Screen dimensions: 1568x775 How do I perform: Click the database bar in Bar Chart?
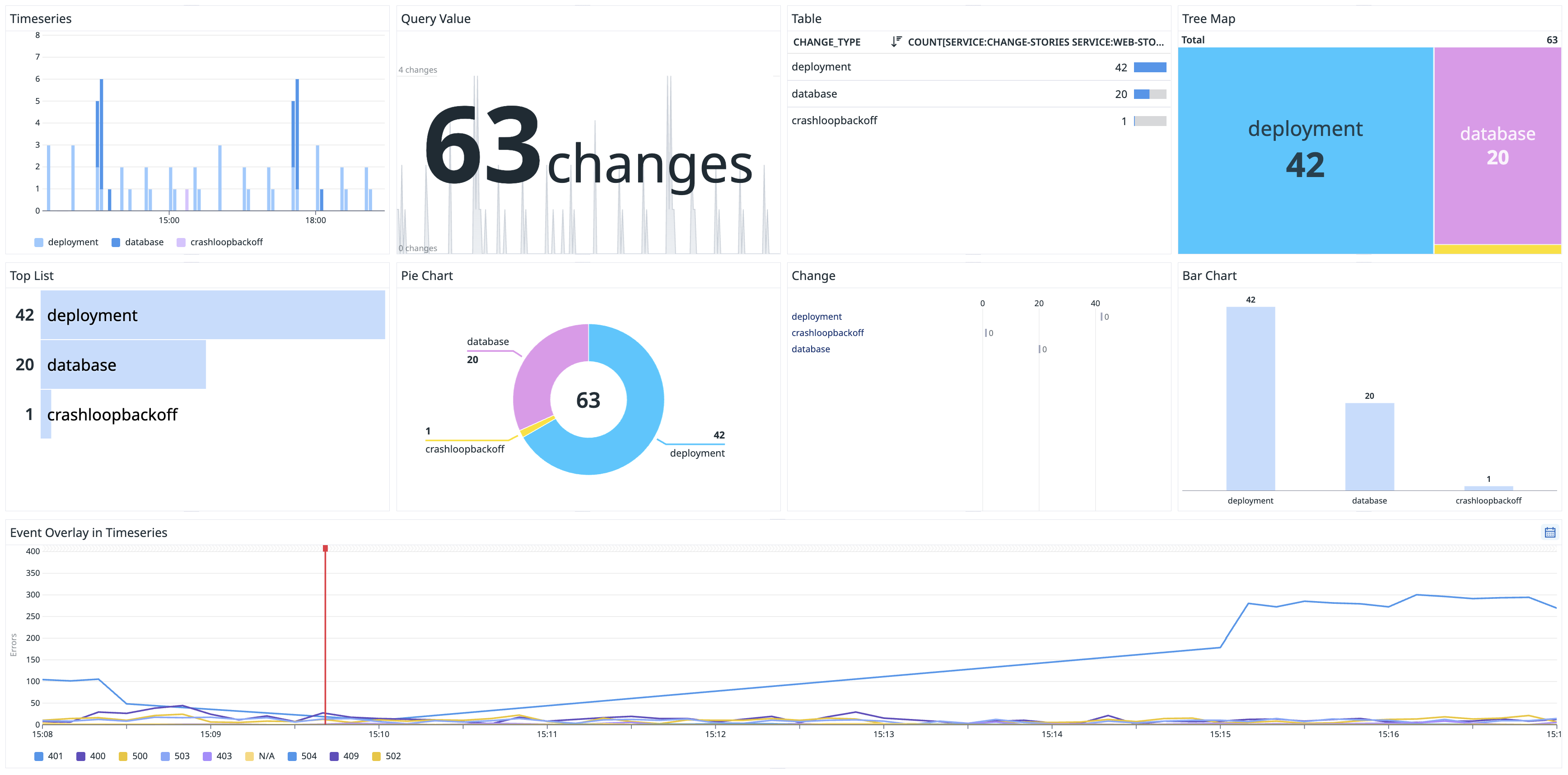[x=1369, y=446]
